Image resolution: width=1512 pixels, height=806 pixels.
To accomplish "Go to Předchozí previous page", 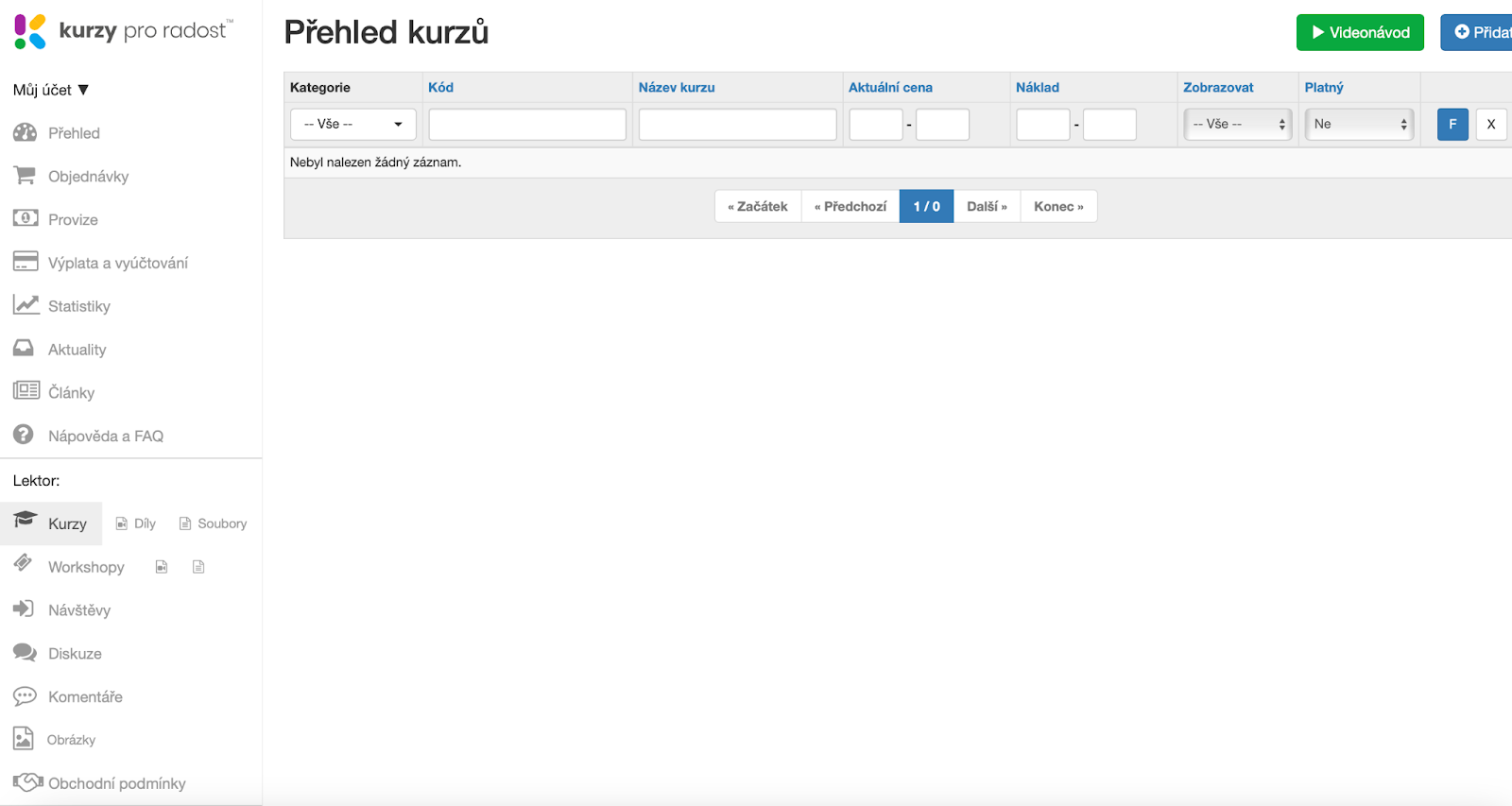I will coord(850,206).
